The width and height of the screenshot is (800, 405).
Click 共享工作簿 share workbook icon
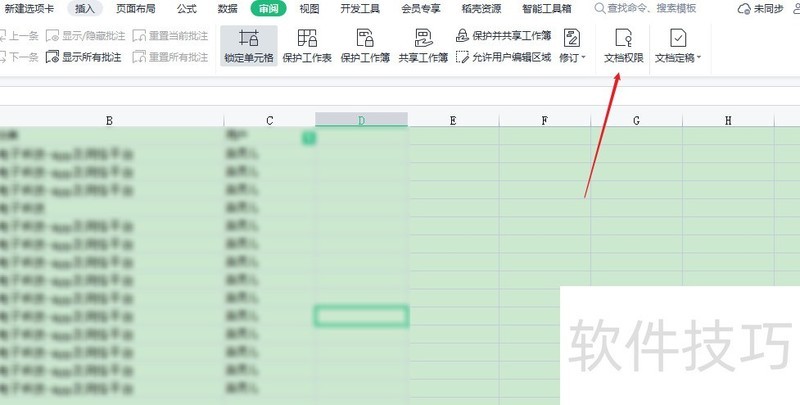click(x=423, y=38)
